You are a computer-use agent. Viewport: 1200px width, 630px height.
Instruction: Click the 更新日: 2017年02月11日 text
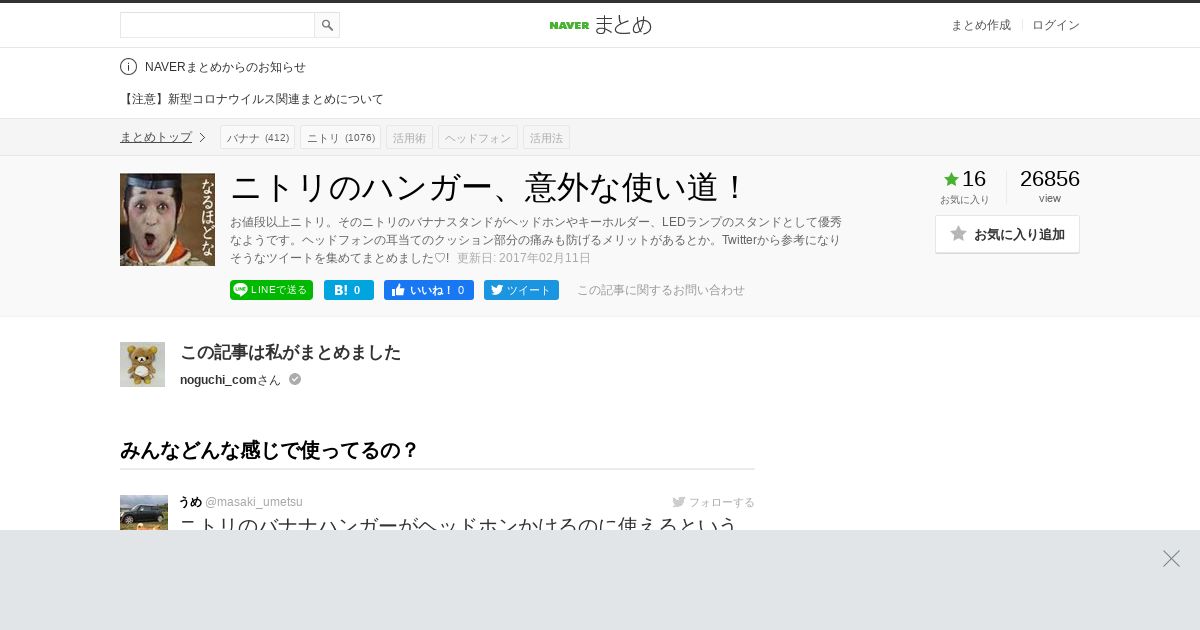click(524, 258)
